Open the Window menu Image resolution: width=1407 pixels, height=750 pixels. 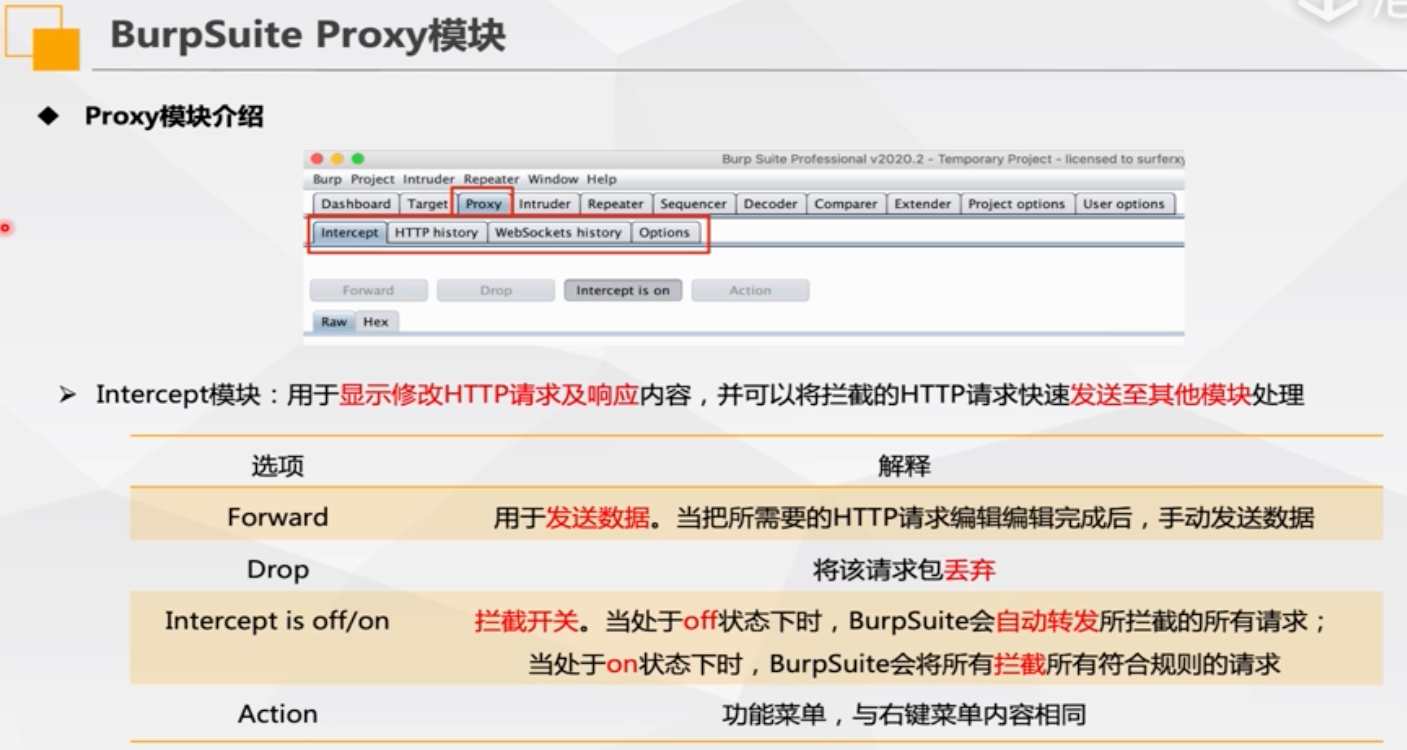(553, 179)
